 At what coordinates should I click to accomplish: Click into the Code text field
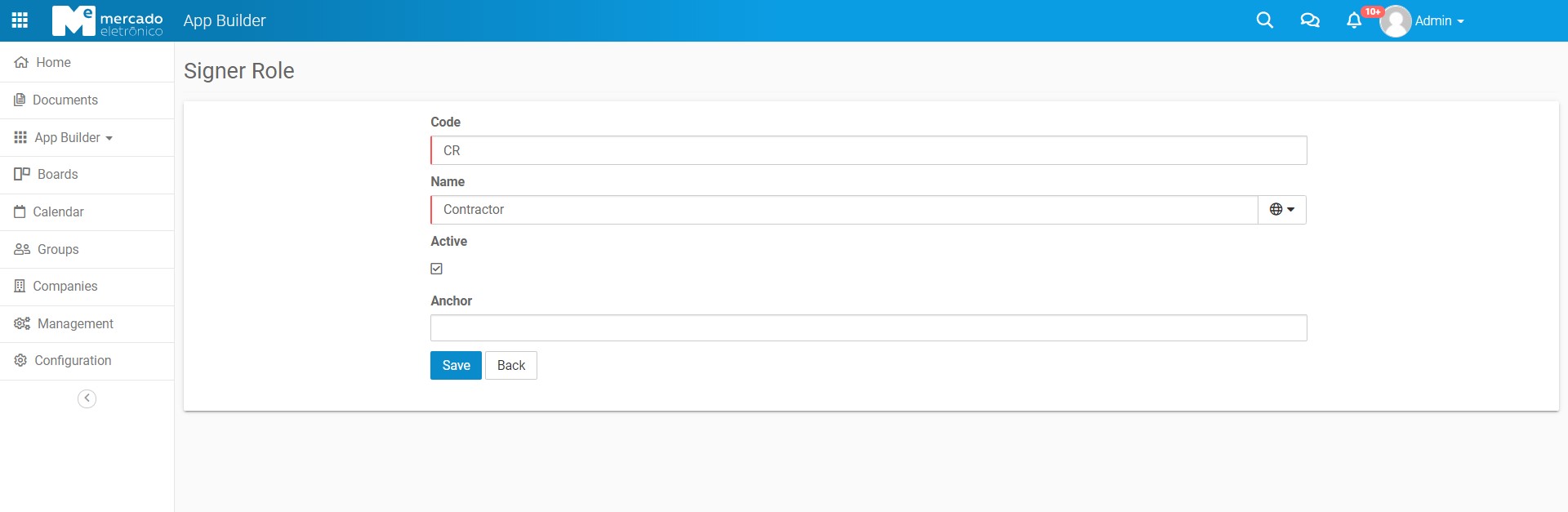click(x=868, y=150)
